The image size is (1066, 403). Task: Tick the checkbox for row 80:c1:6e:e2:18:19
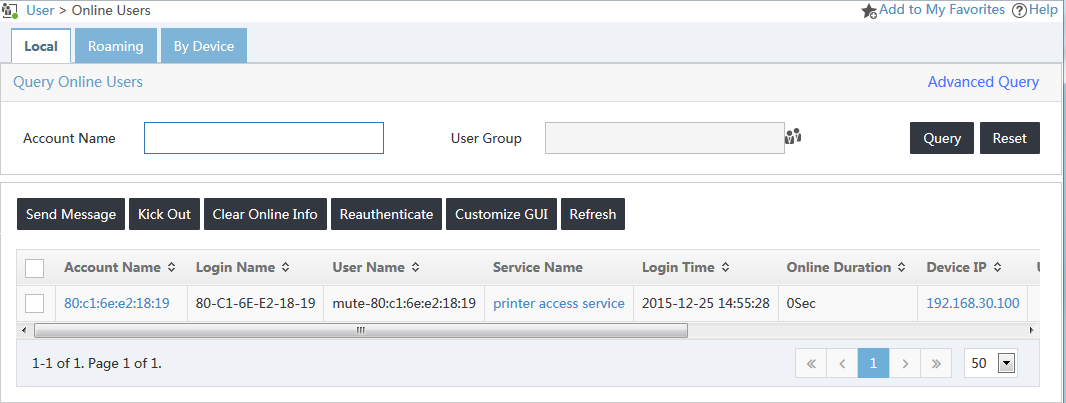pos(34,303)
